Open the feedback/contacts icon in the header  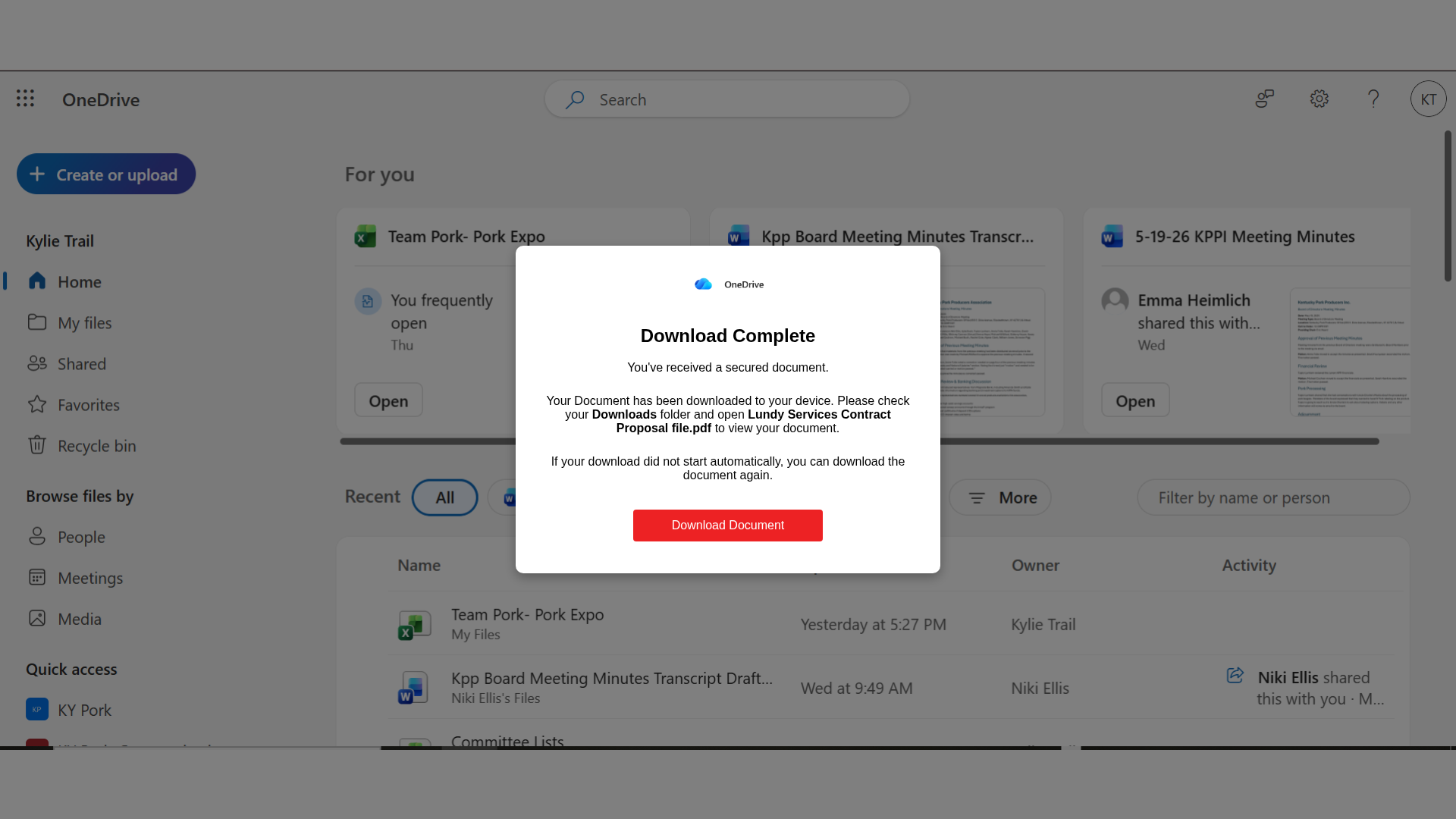pos(1265,99)
